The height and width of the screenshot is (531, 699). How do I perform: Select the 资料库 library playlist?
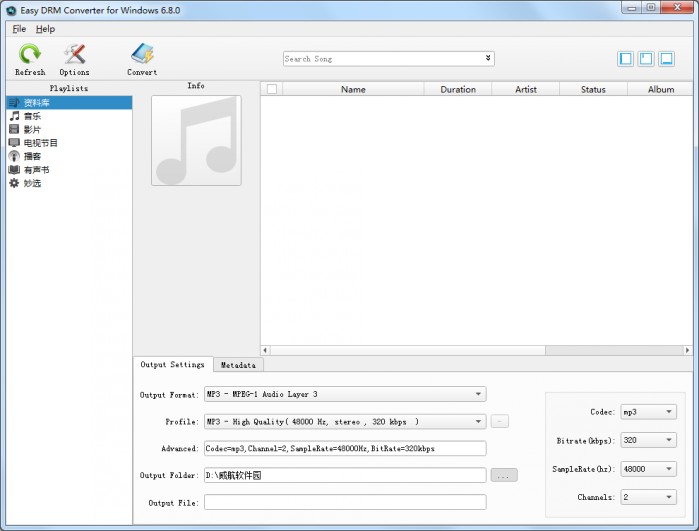click(69, 103)
